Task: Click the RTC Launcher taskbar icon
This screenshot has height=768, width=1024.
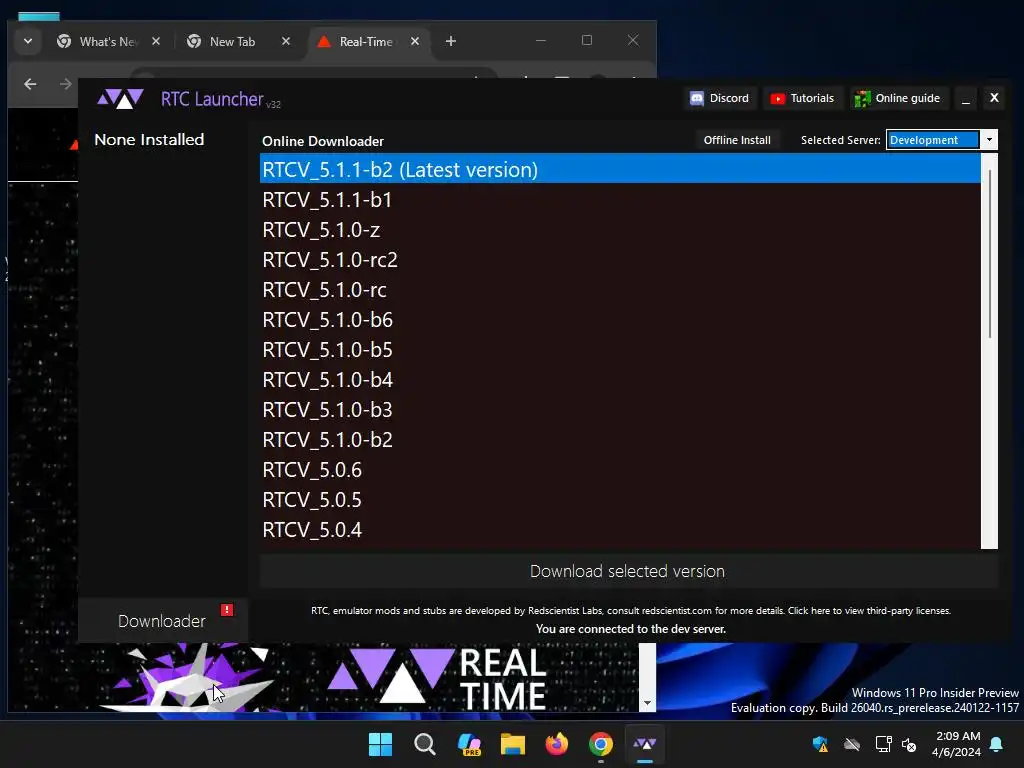Action: coord(645,744)
